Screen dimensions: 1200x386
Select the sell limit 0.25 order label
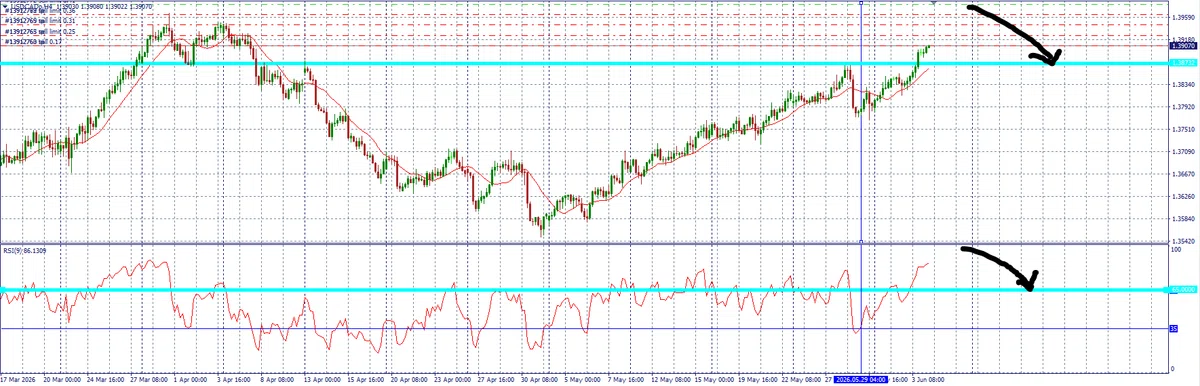[40, 32]
